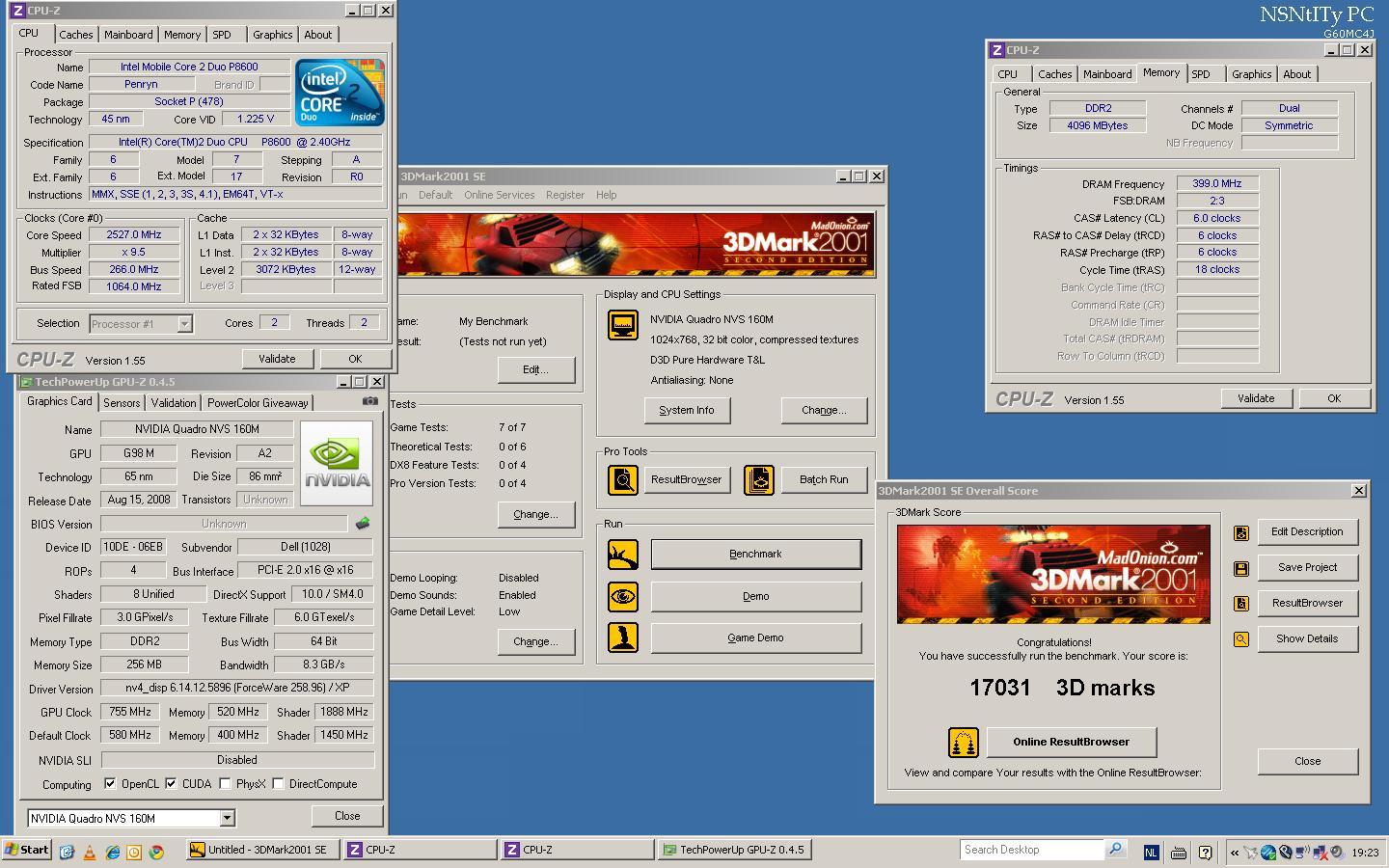This screenshot has height=868, width=1389.
Task: Toggle the PhysX checkbox in GPU-Z
Action: click(x=225, y=784)
